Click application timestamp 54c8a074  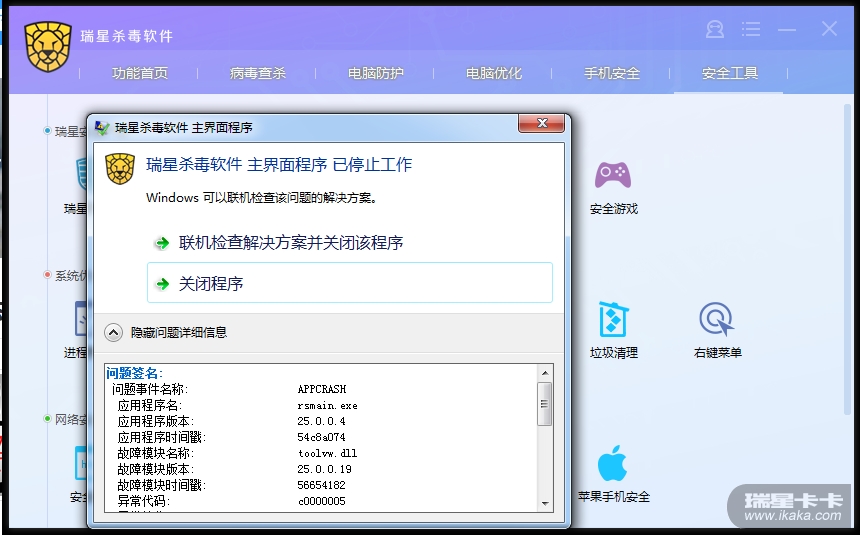point(321,437)
